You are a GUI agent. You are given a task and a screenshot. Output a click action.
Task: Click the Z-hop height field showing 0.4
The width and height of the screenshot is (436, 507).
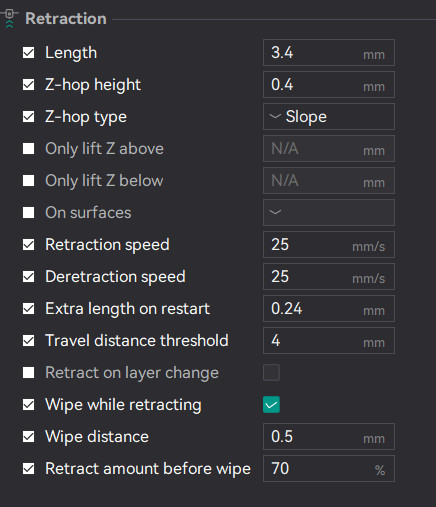click(329, 85)
